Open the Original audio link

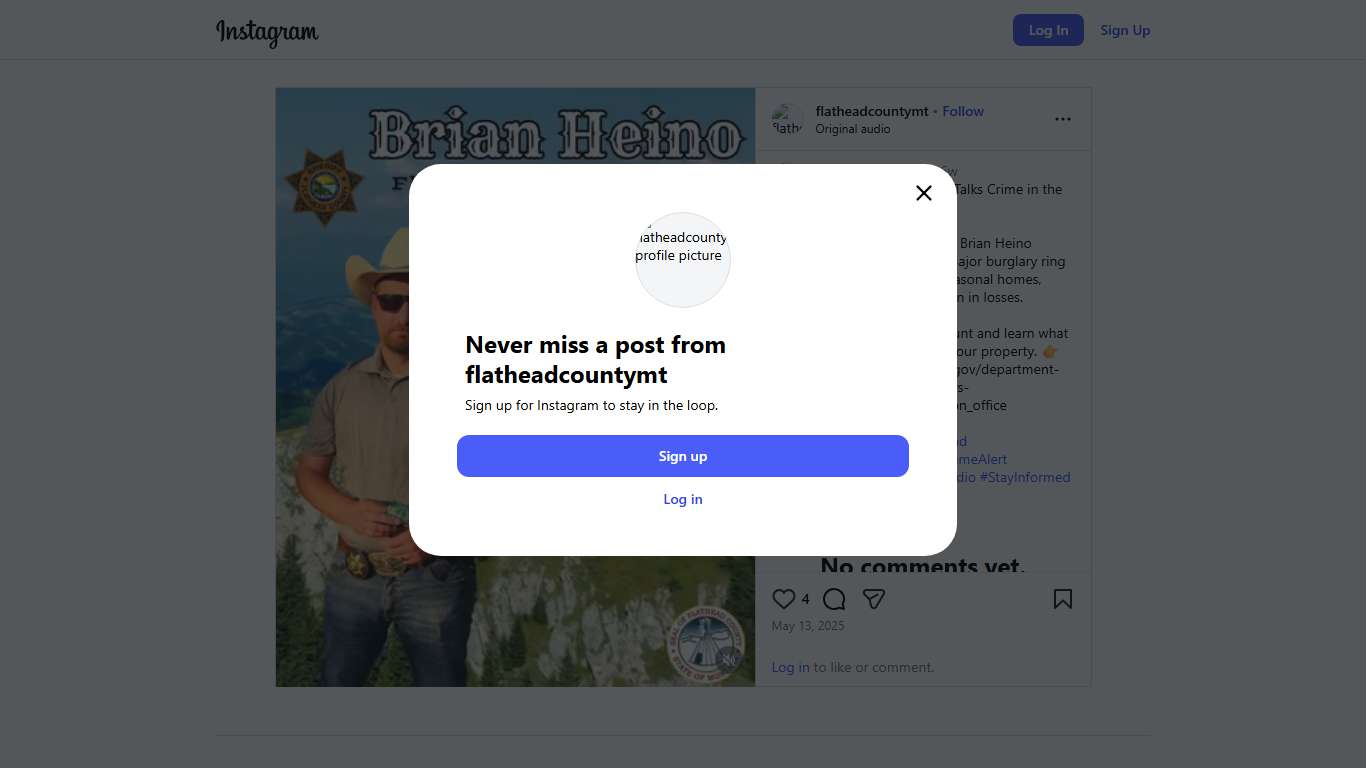[x=853, y=129]
